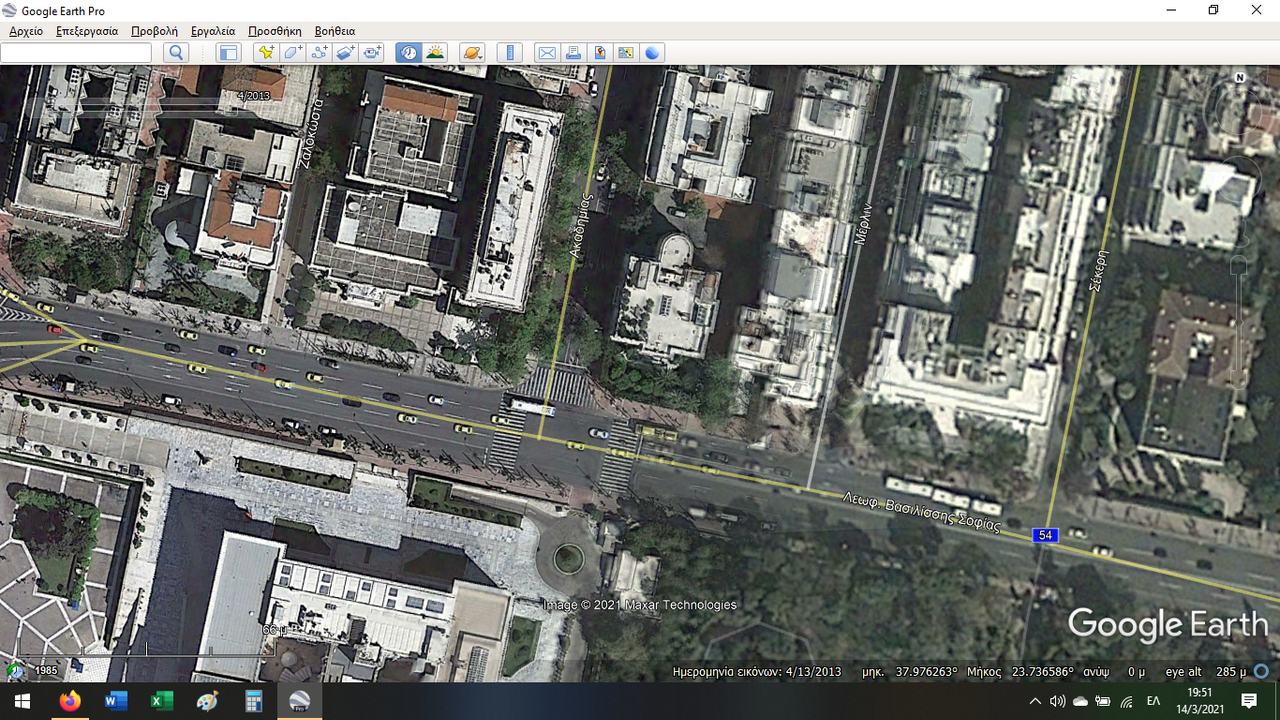The height and width of the screenshot is (720, 1280).
Task: Click the 4/2013 imagery date label
Action: pos(253,96)
